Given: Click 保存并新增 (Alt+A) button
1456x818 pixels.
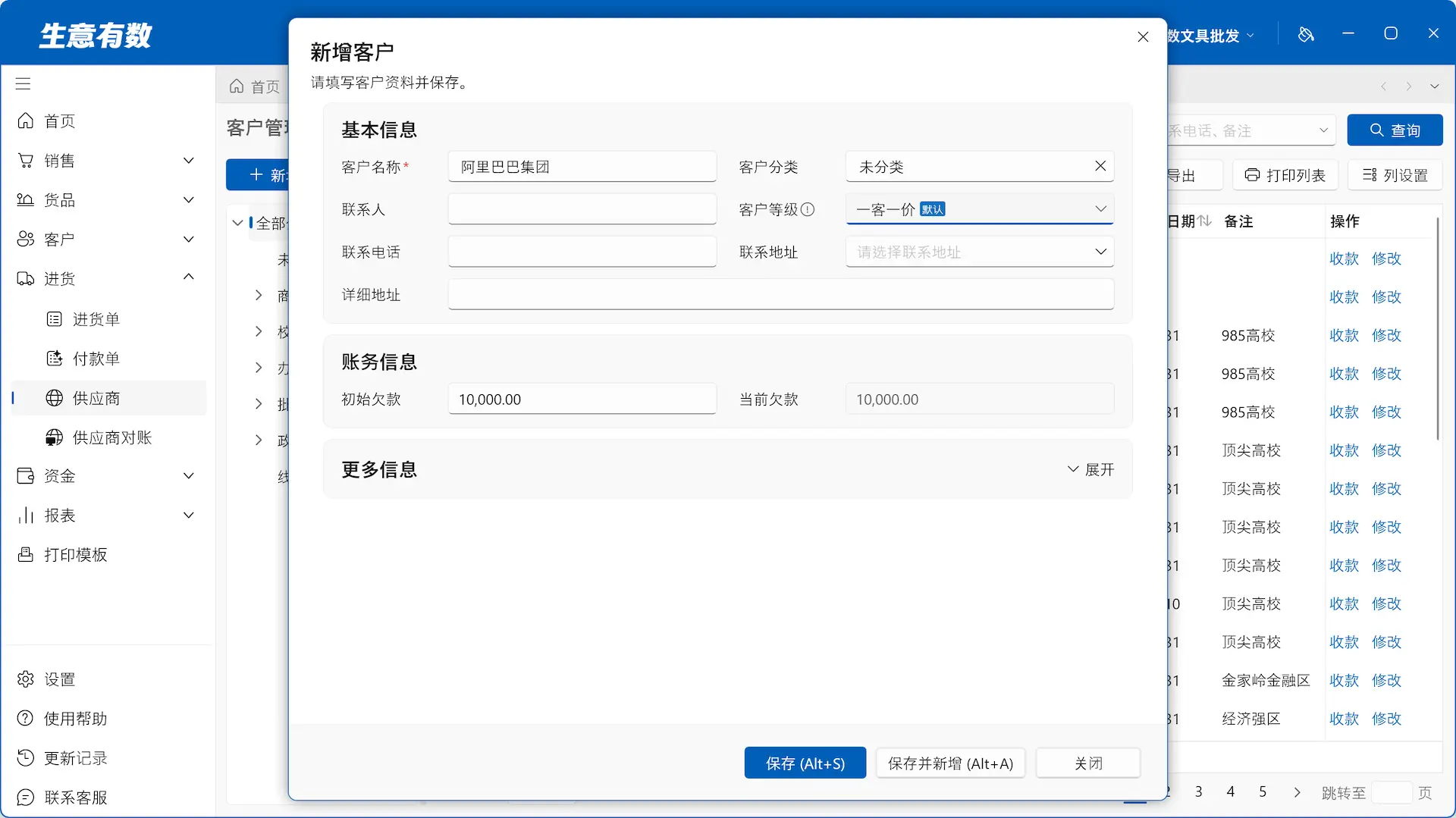Looking at the screenshot, I should (950, 763).
